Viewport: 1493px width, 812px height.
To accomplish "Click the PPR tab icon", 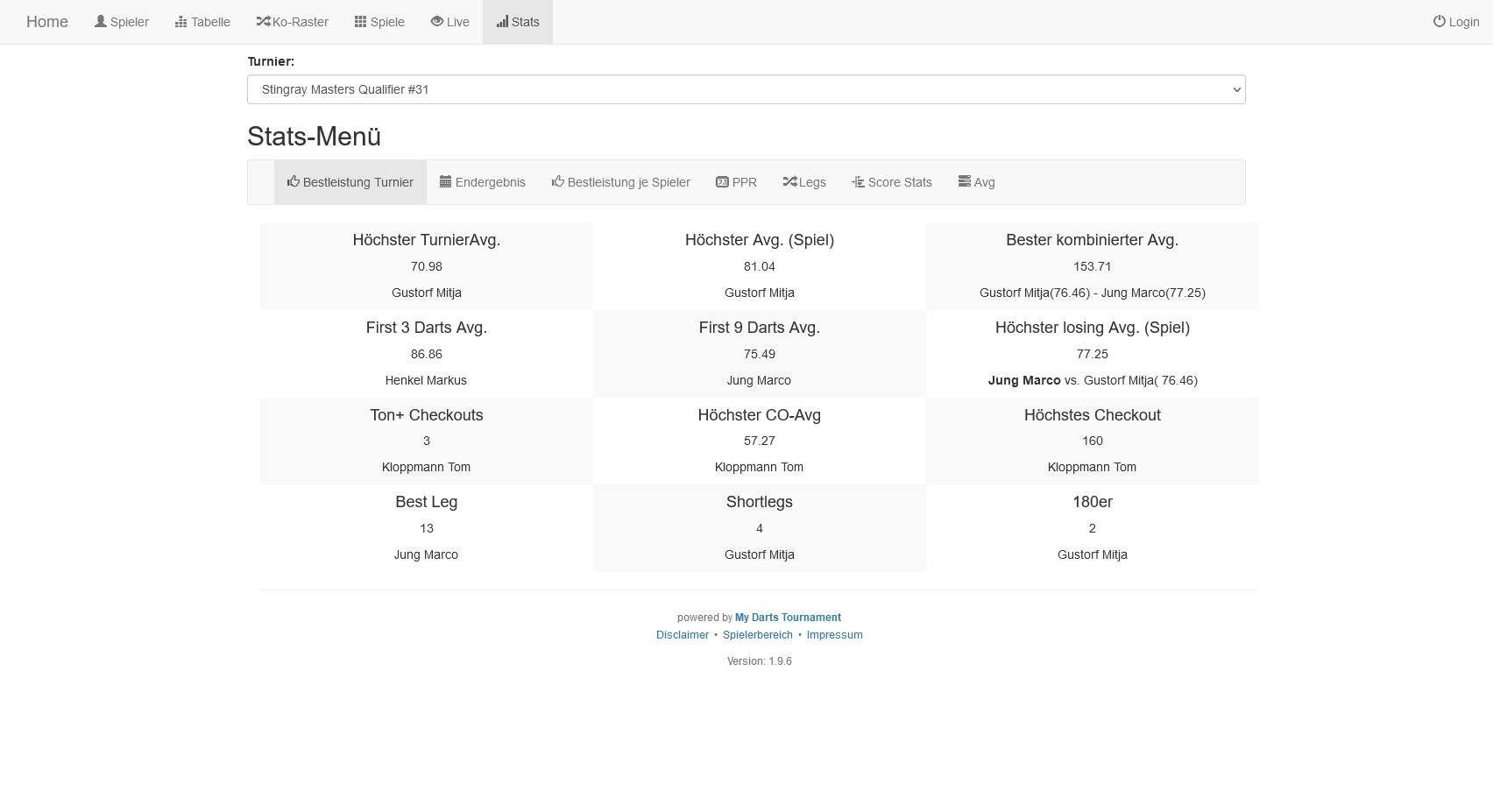I will 722,181.
